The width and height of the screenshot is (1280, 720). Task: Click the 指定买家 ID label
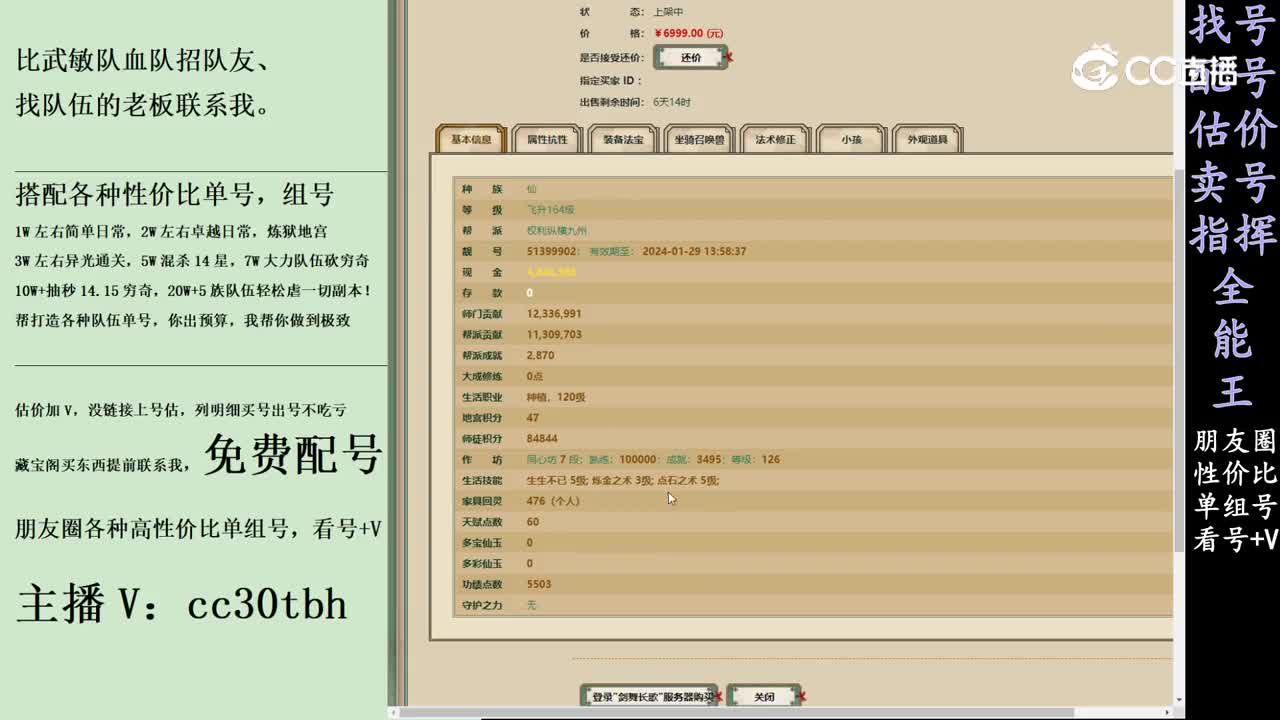tap(610, 81)
